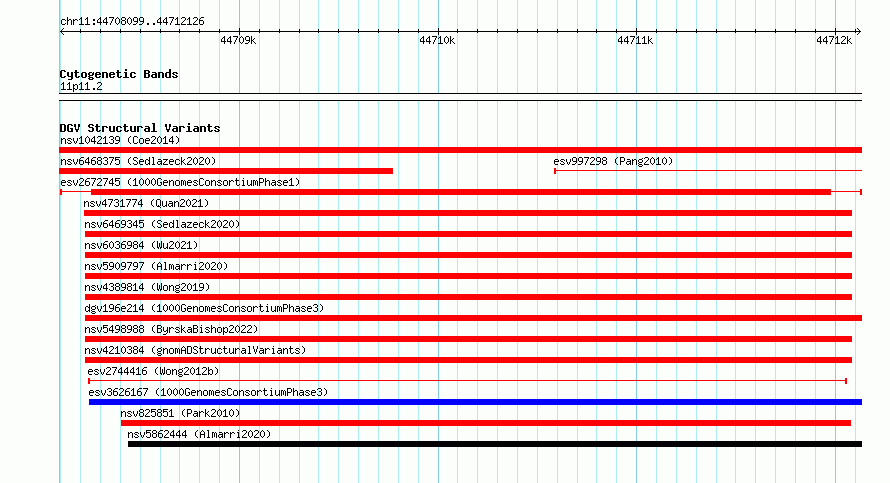Click the Cytogenetic Bands track title
This screenshot has width=890, height=483.
click(119, 74)
